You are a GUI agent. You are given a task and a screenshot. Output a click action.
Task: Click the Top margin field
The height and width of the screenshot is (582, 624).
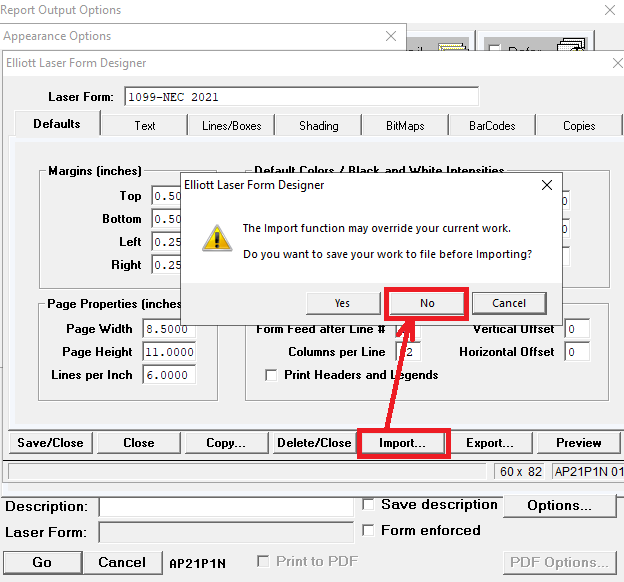(167, 196)
